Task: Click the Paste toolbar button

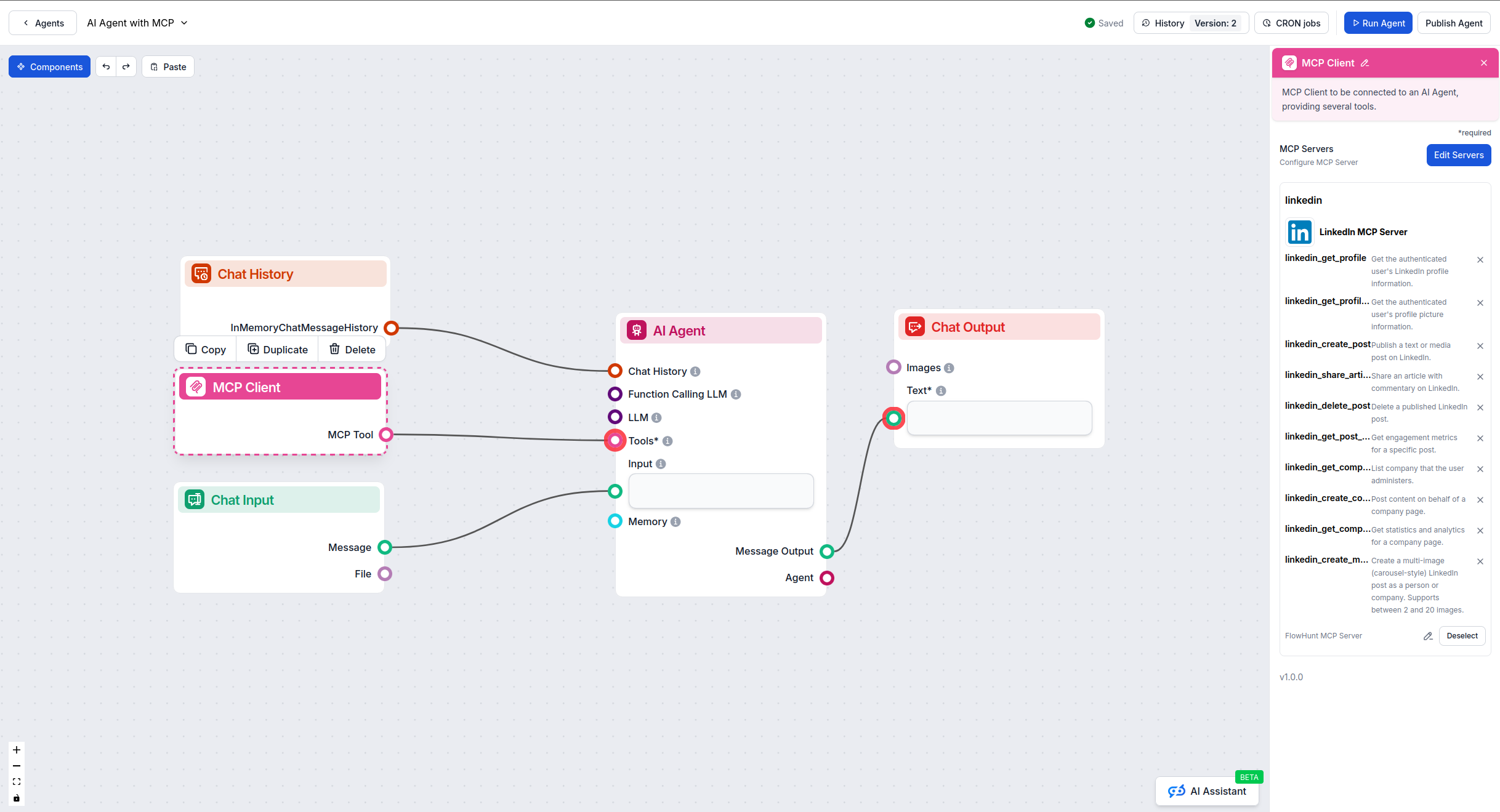Action: [x=167, y=66]
